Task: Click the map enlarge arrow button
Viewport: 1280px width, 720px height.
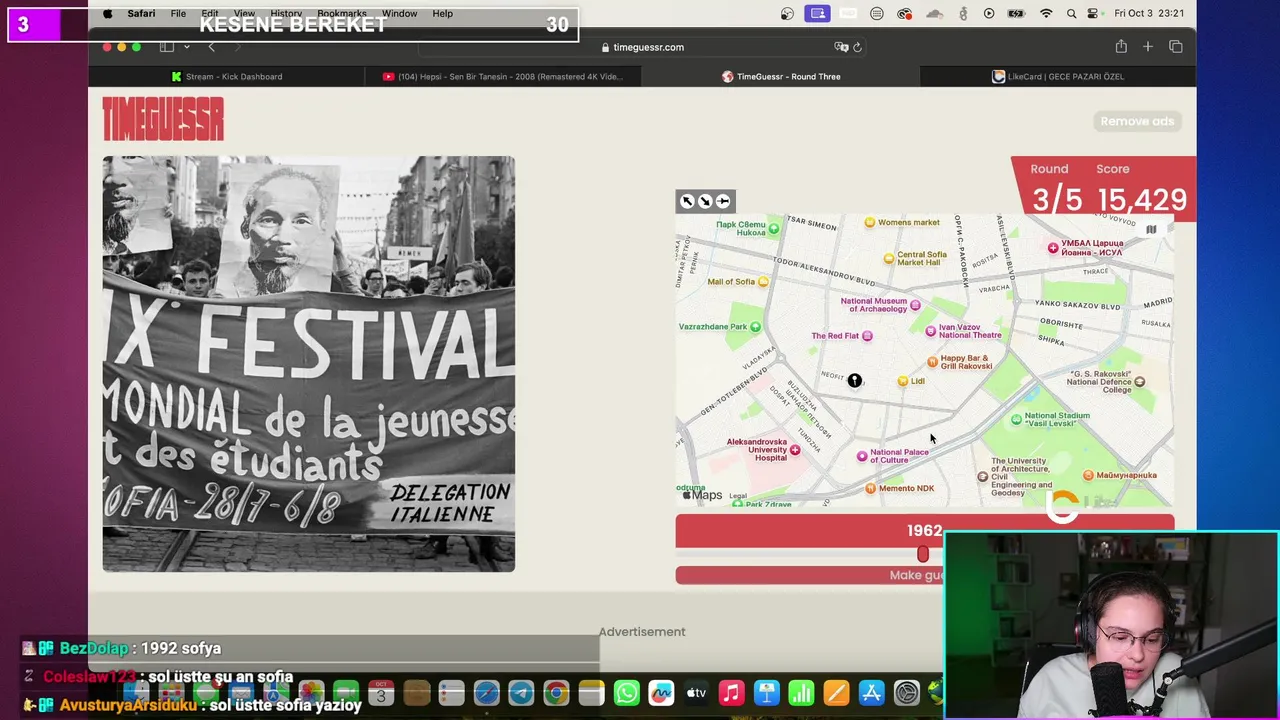Action: pyautogui.click(x=705, y=201)
